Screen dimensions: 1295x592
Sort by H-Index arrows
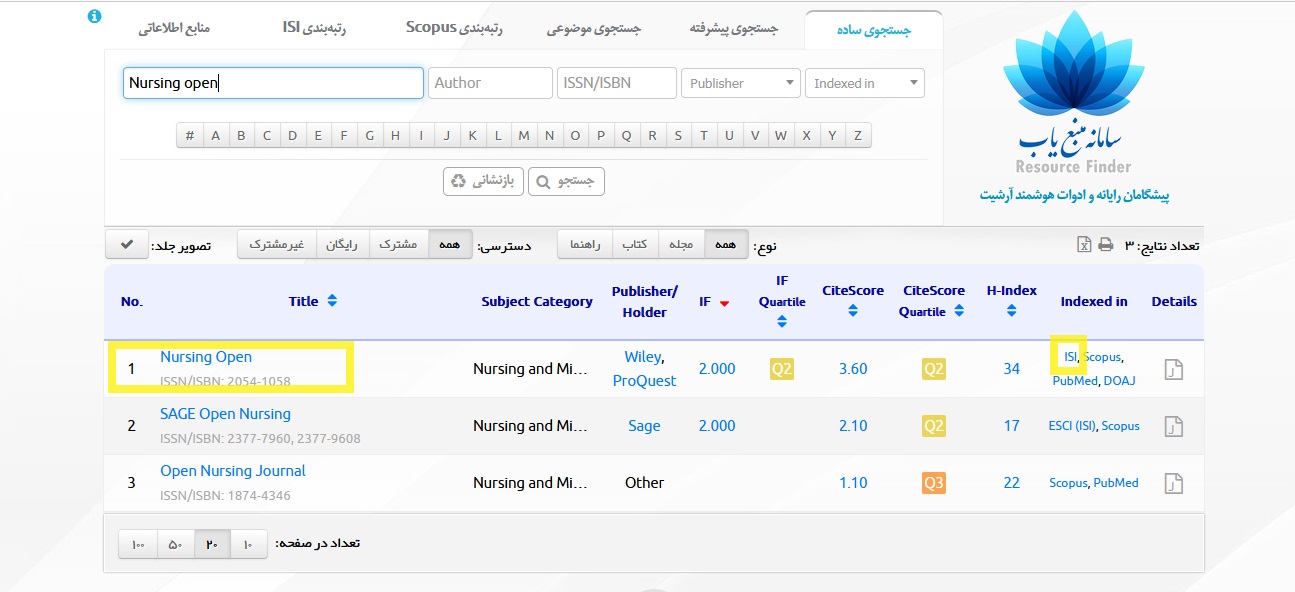coord(1012,311)
